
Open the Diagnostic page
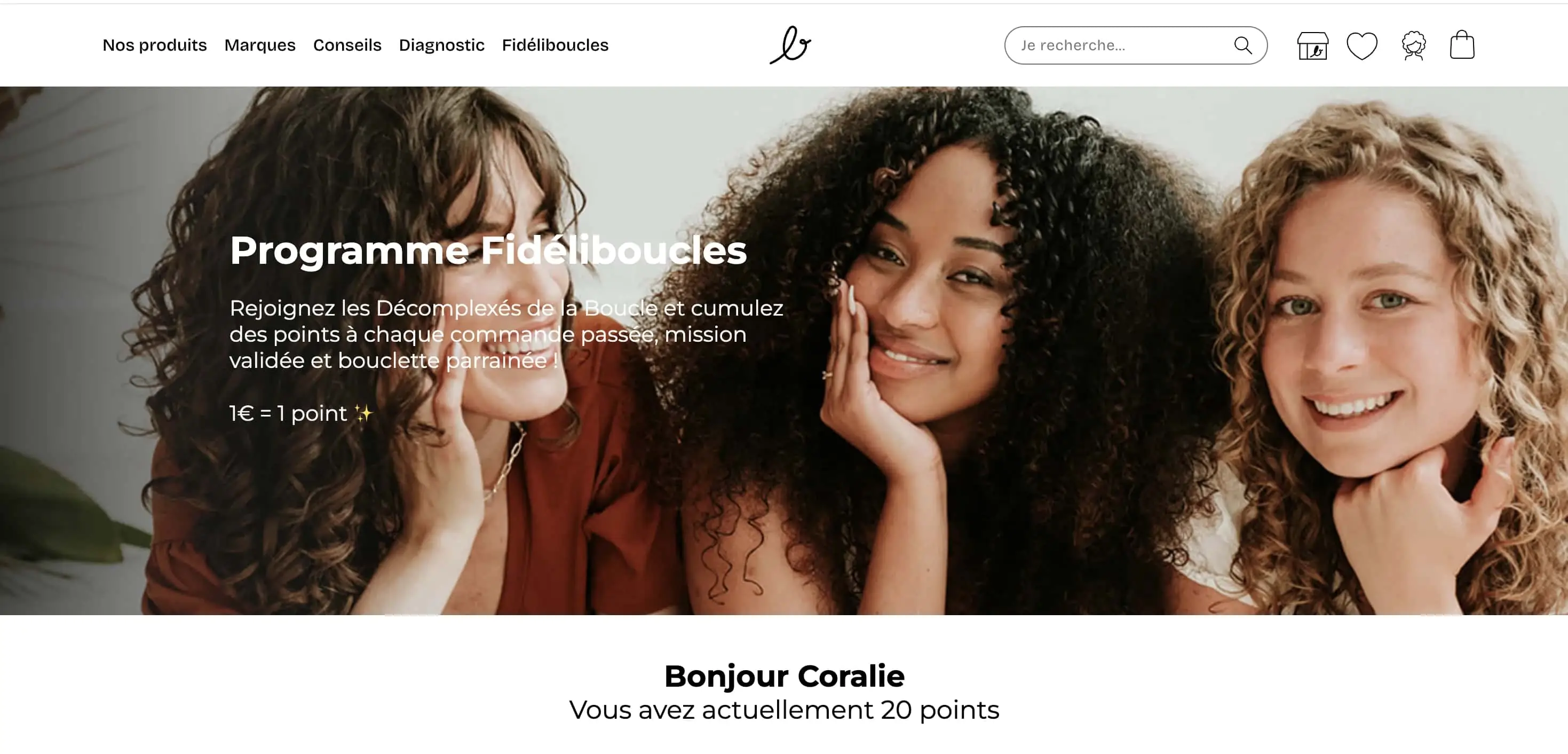pos(441,45)
